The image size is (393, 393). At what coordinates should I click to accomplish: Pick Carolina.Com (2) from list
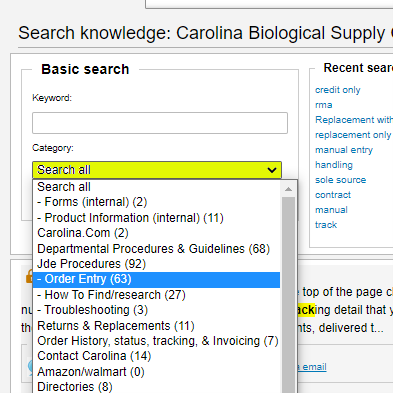click(x=156, y=233)
